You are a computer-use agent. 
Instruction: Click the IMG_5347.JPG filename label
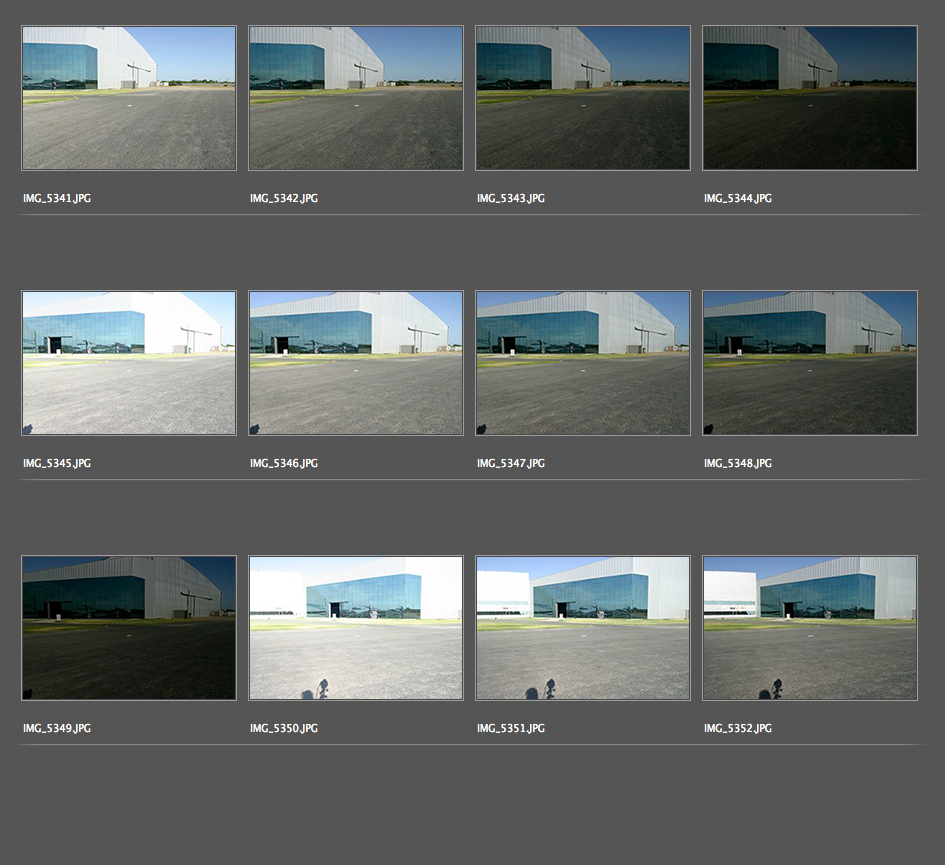point(511,464)
